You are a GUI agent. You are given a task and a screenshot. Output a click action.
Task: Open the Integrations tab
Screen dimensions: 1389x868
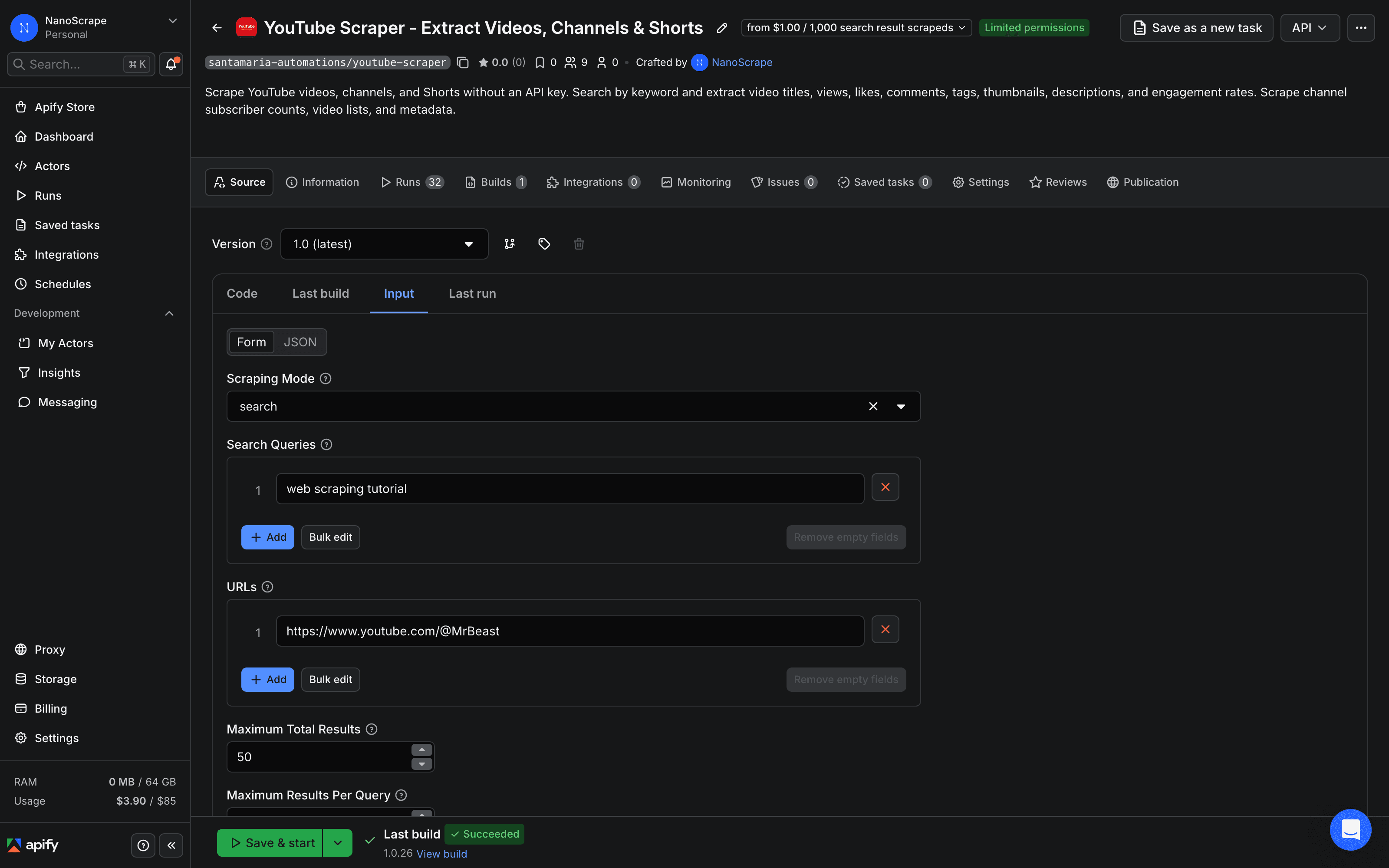(x=593, y=182)
